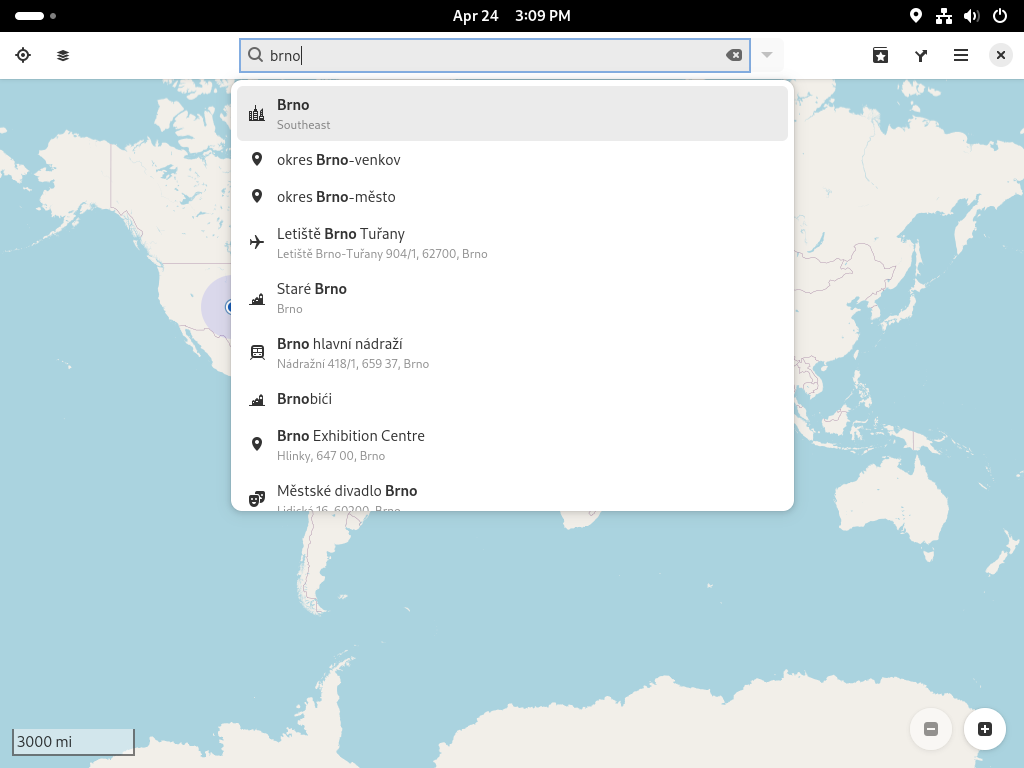Click the town icon beside Staré Brno
Screen dimensions: 1024x768
pos(257,298)
